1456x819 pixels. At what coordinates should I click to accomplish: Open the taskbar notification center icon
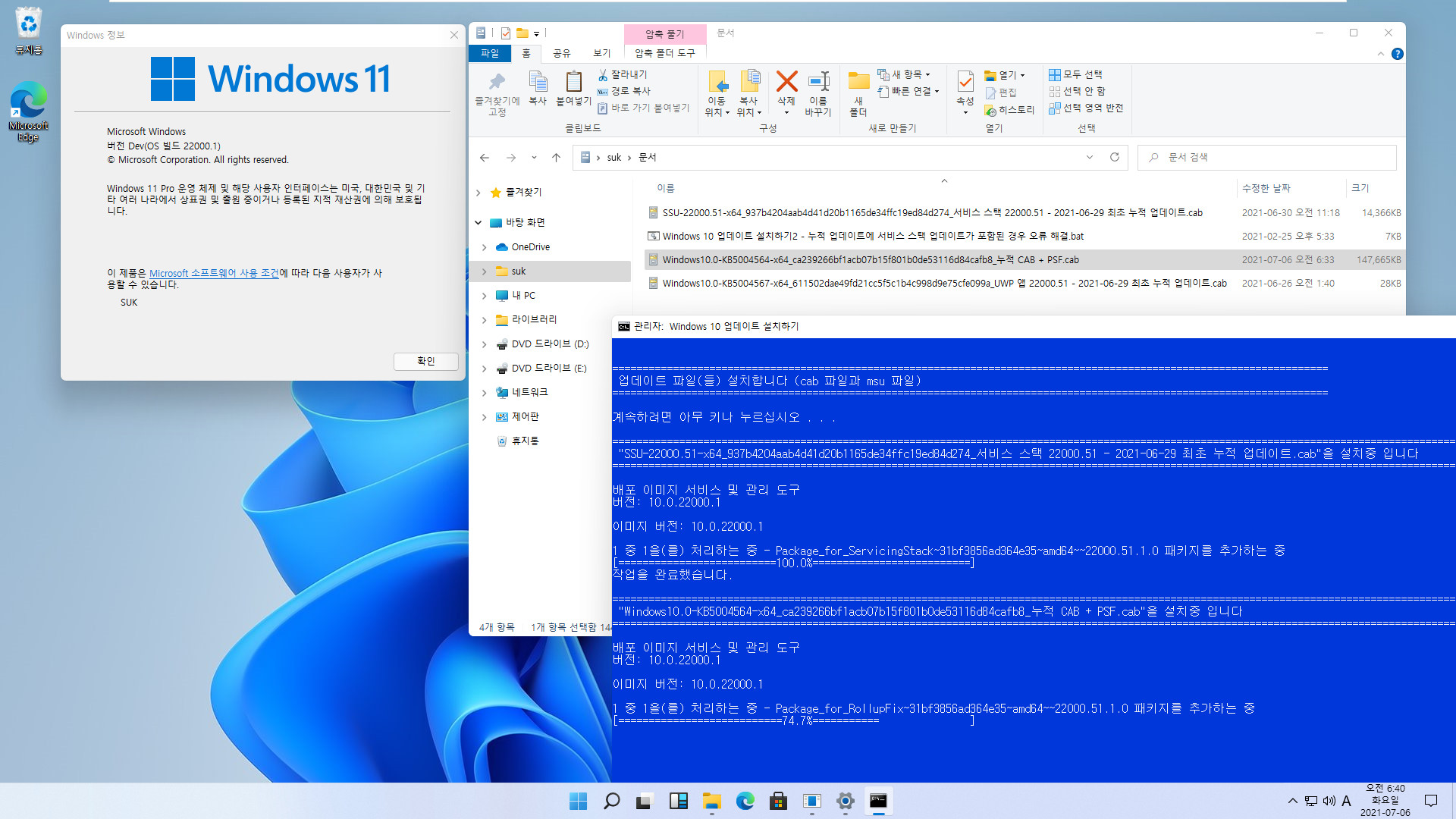[1431, 801]
